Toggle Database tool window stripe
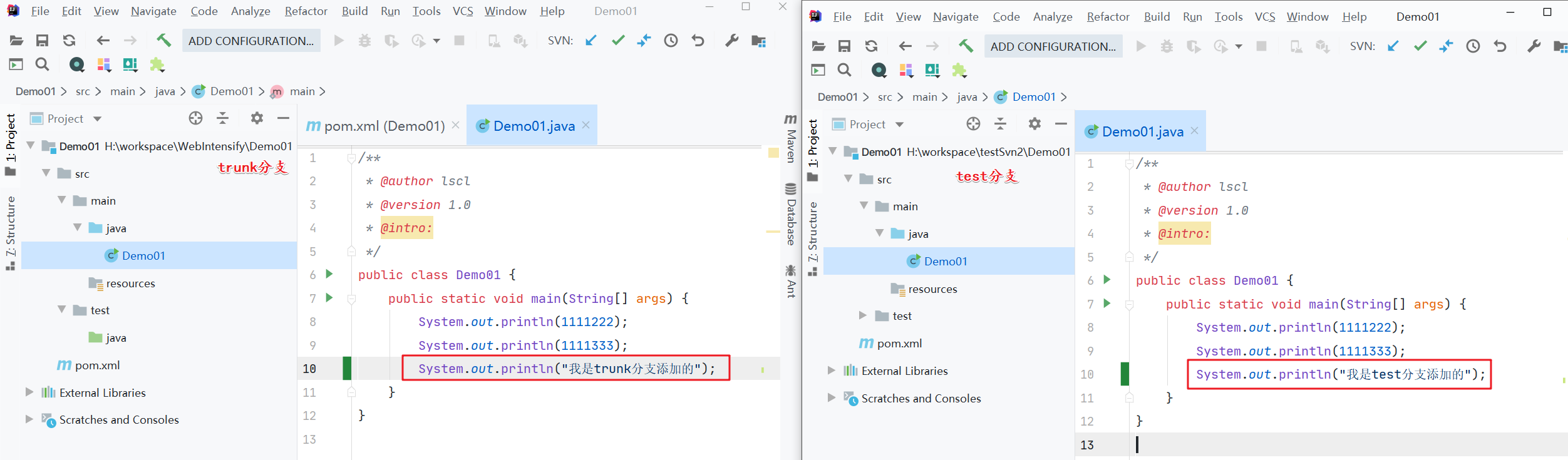 [x=791, y=214]
